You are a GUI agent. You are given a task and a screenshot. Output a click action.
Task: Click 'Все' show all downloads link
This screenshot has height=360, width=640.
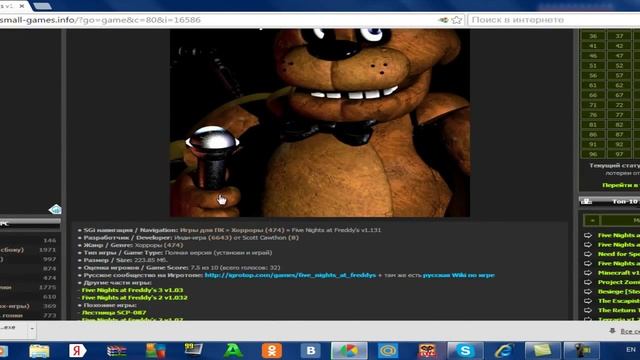(629, 331)
